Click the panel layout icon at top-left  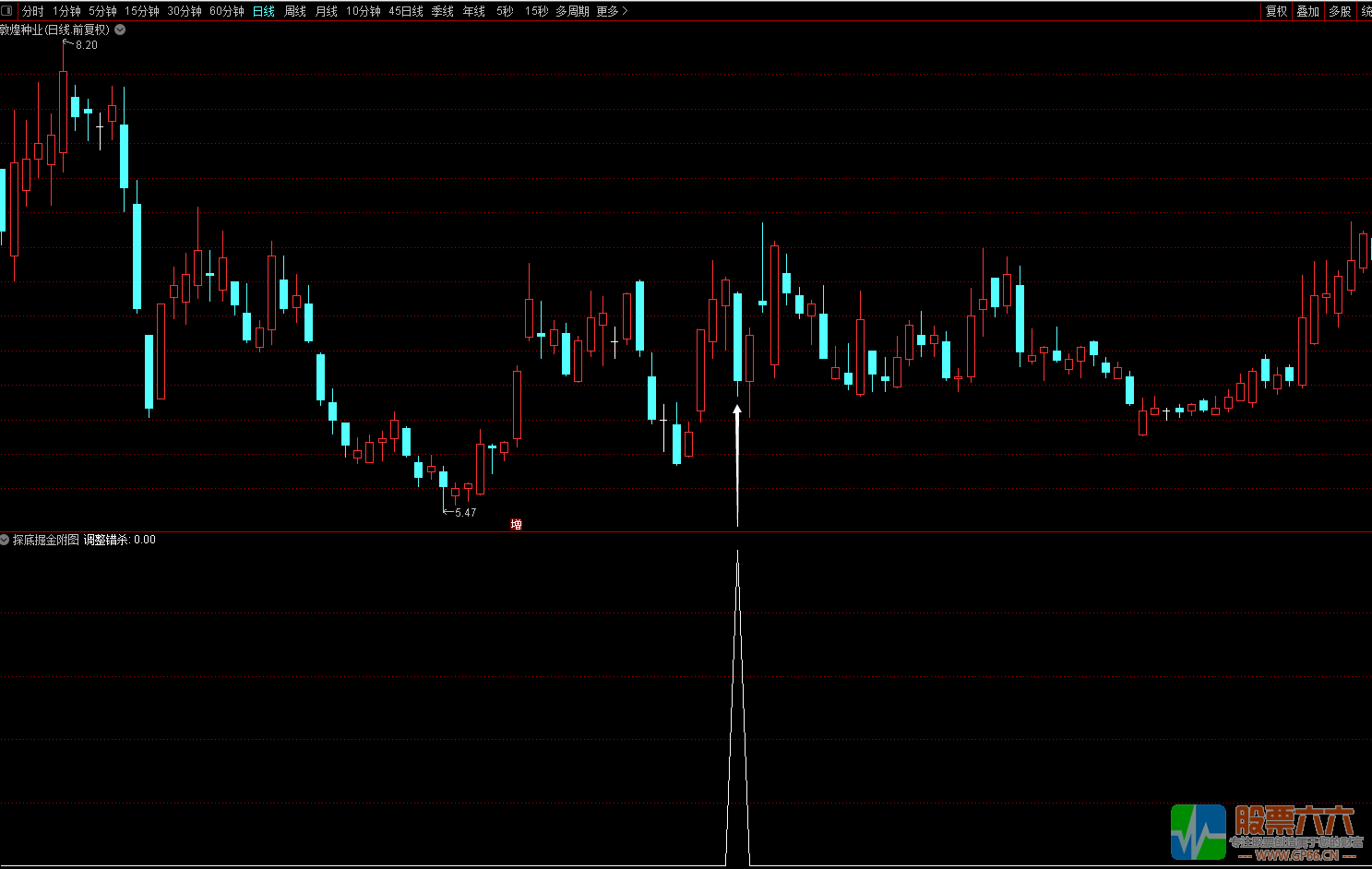7,11
